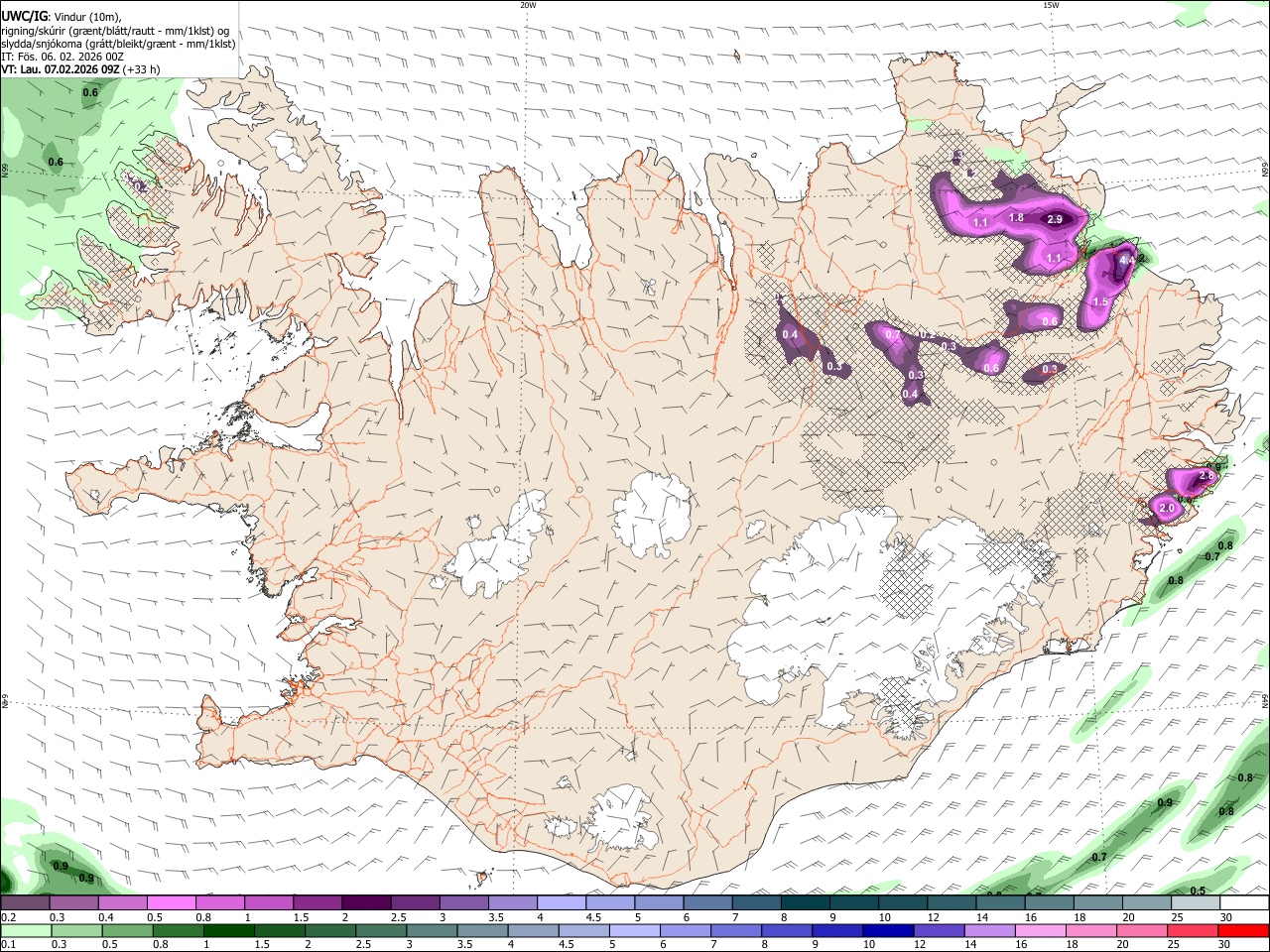Screen dimensions: 1270x952
Task: Click the 2.0 value on east coast
Action: (1167, 509)
